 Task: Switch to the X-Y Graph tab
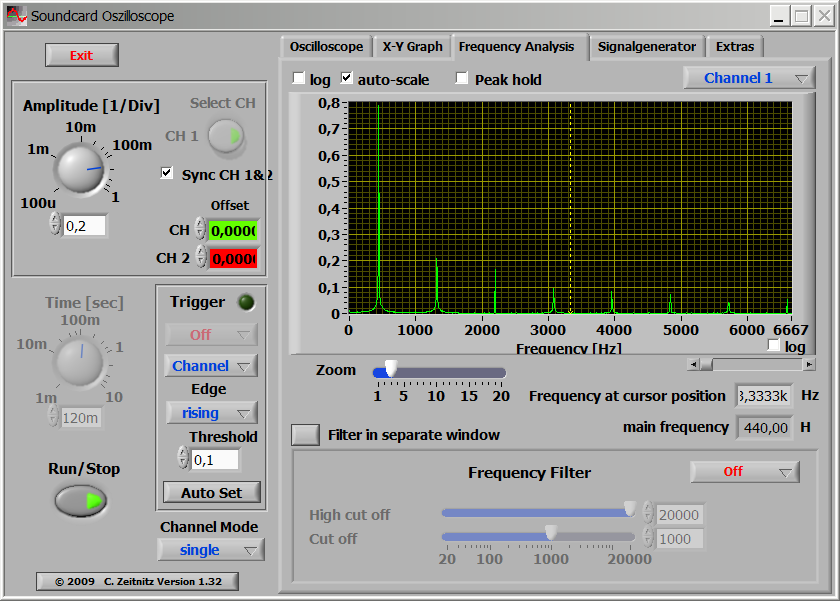(412, 47)
